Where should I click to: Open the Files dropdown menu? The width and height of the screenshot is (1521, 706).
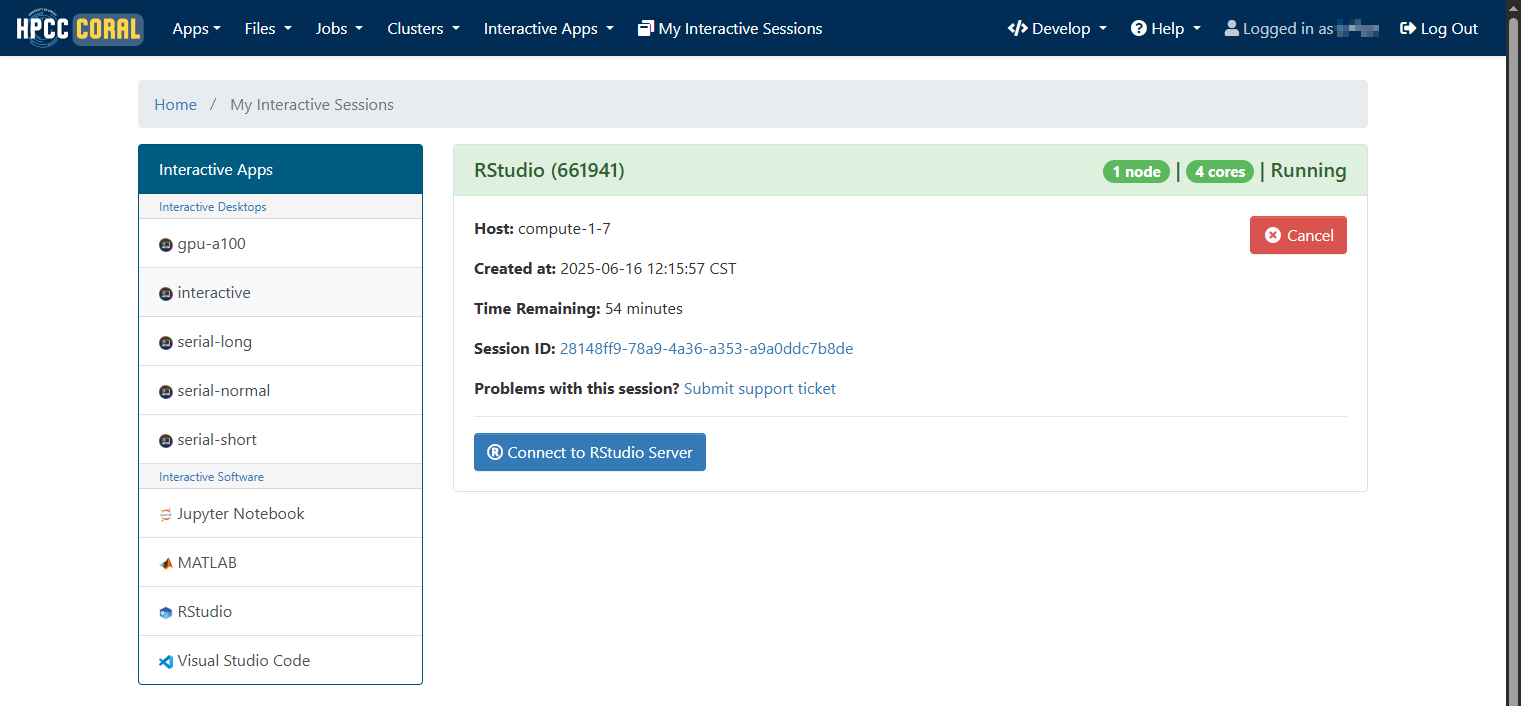point(268,29)
